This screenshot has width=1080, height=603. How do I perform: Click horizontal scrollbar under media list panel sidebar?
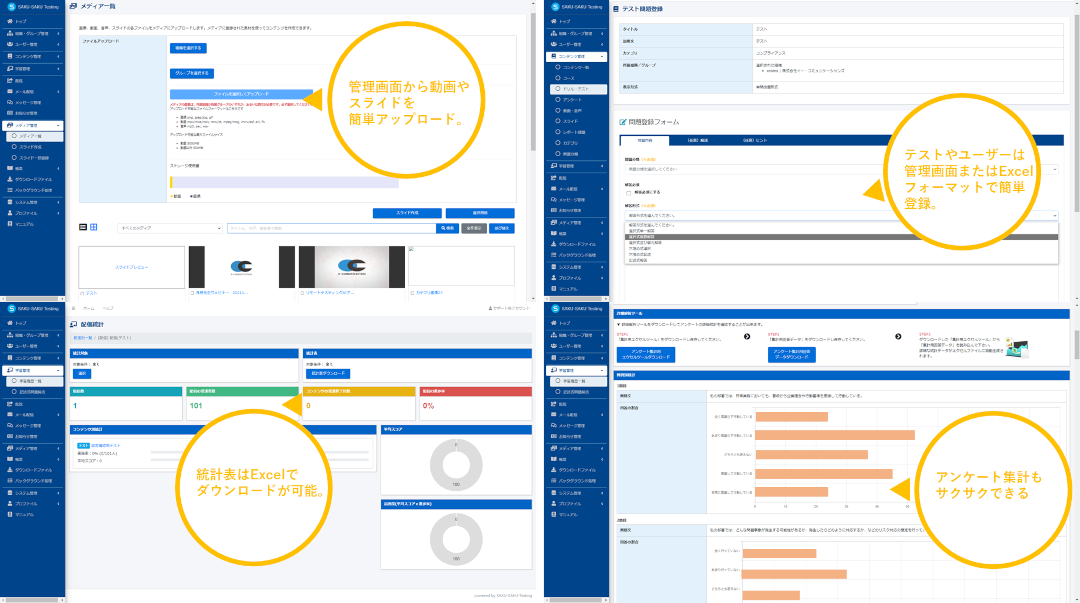(32, 299)
